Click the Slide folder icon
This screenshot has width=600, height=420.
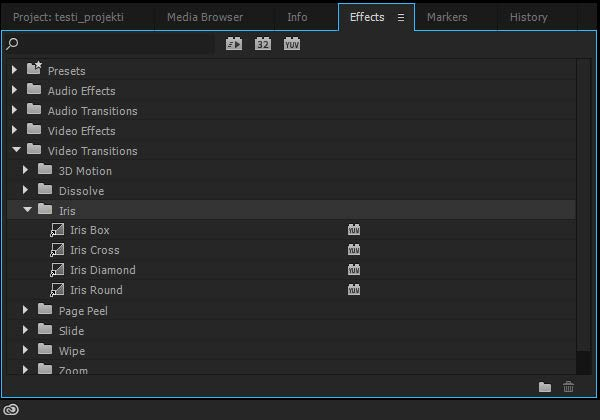click(x=45, y=329)
